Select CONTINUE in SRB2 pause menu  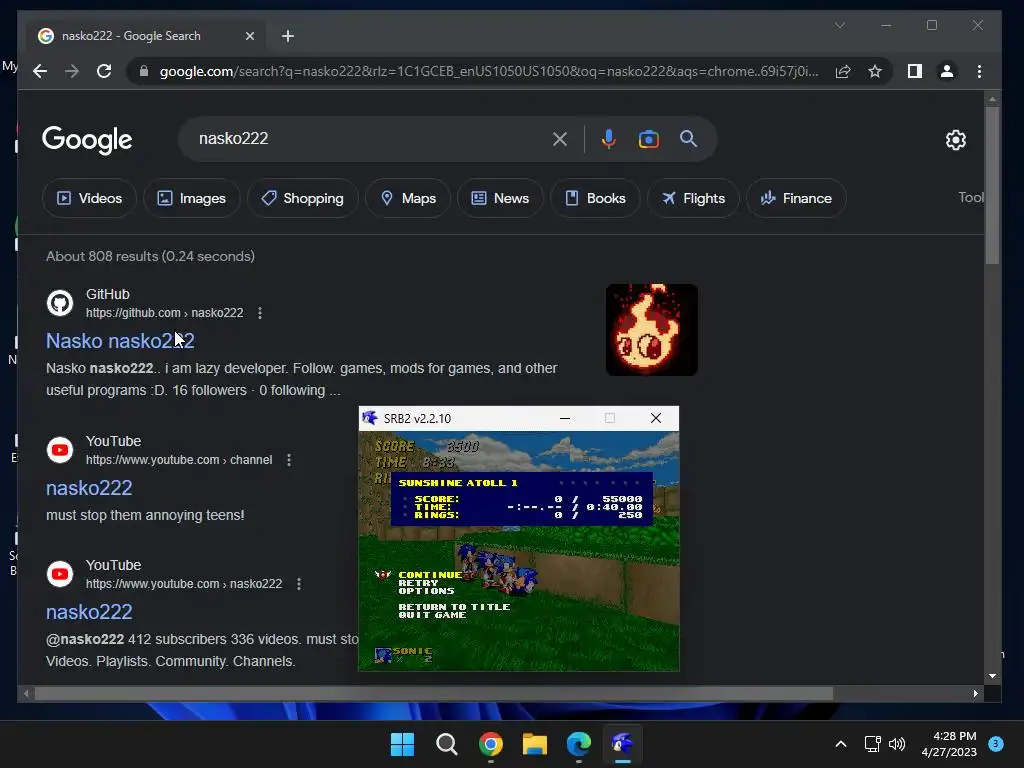430,575
